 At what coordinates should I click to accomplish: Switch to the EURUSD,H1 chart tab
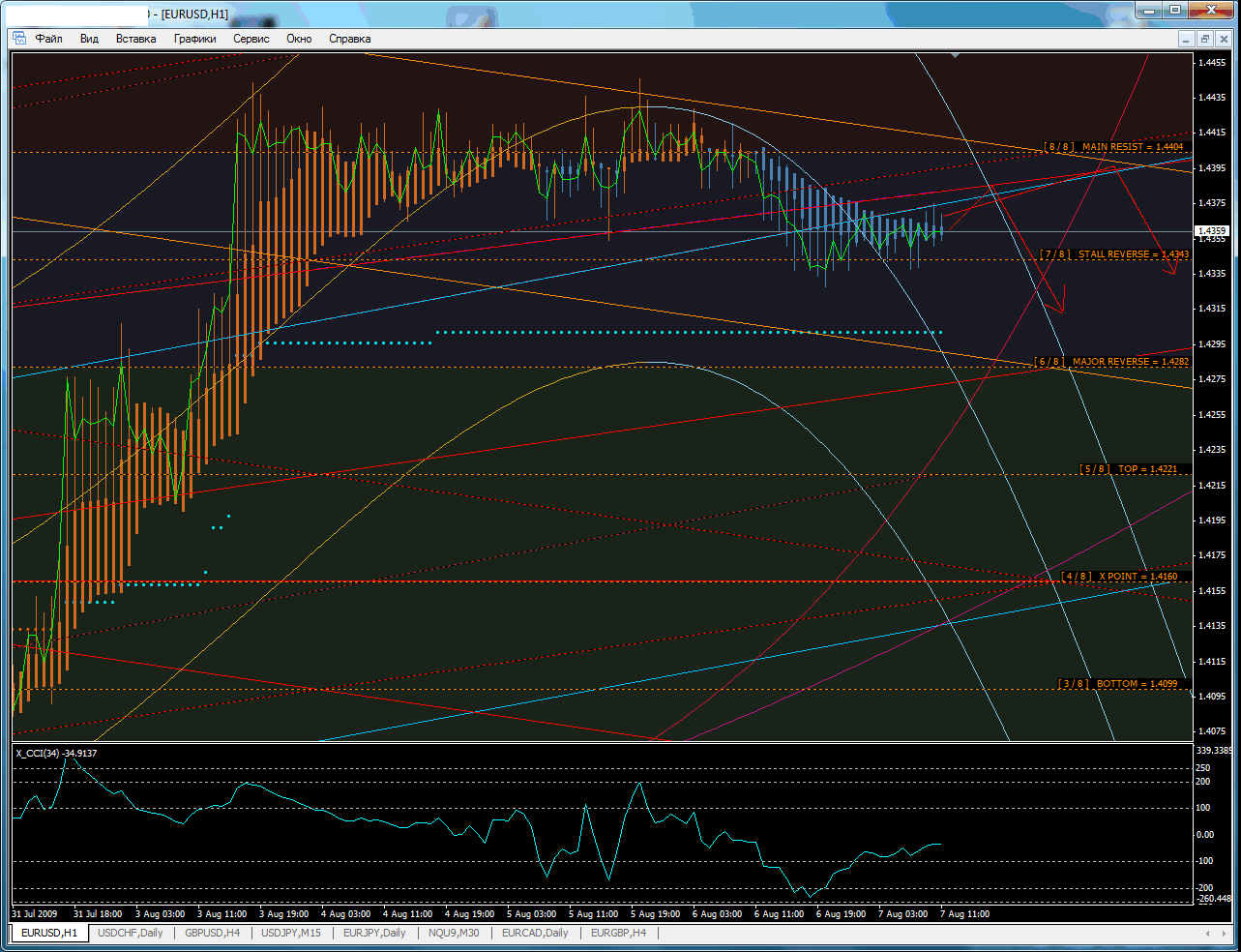[49, 933]
